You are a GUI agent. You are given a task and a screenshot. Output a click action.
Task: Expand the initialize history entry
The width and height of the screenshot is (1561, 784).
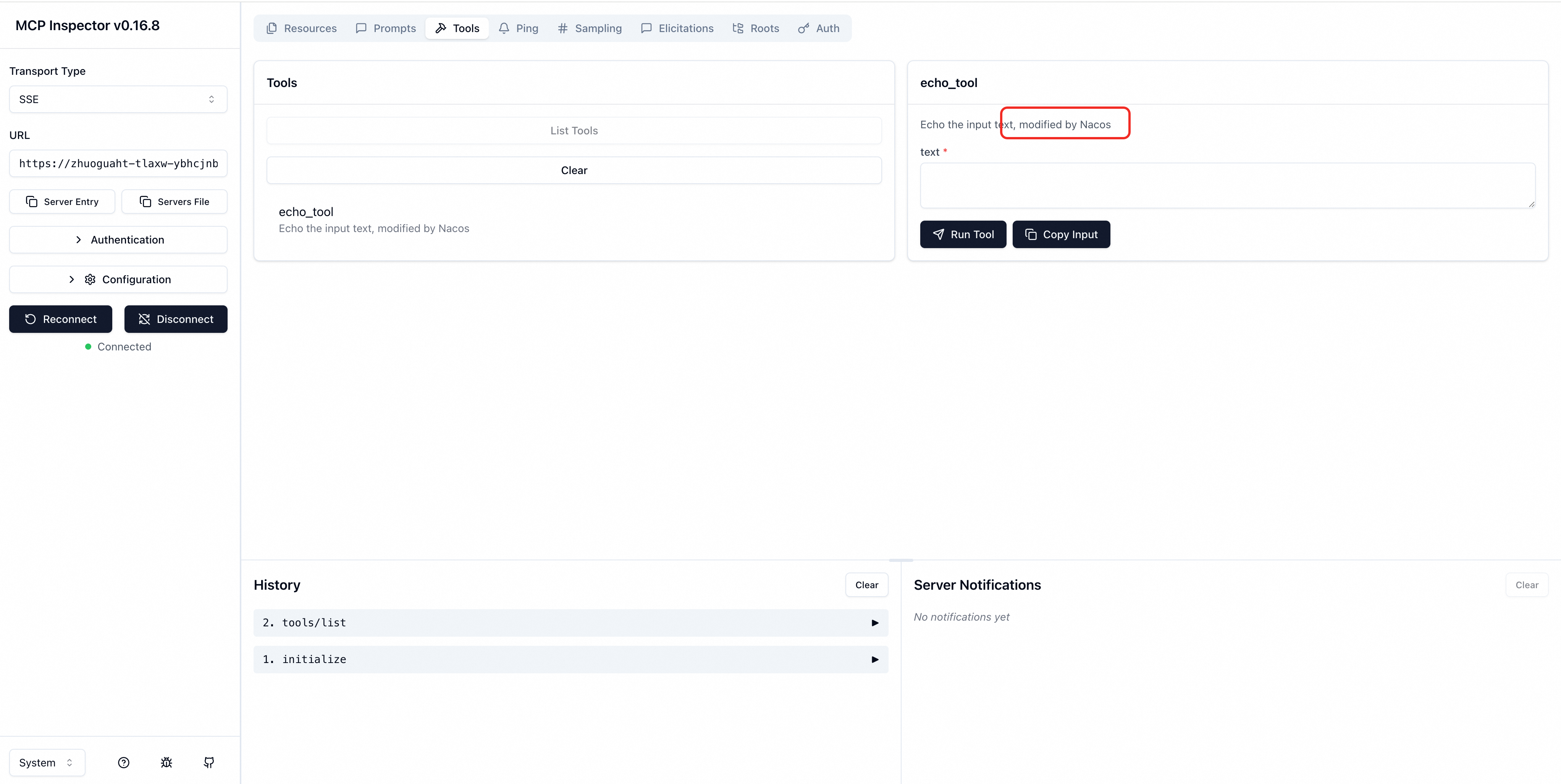tap(570, 659)
